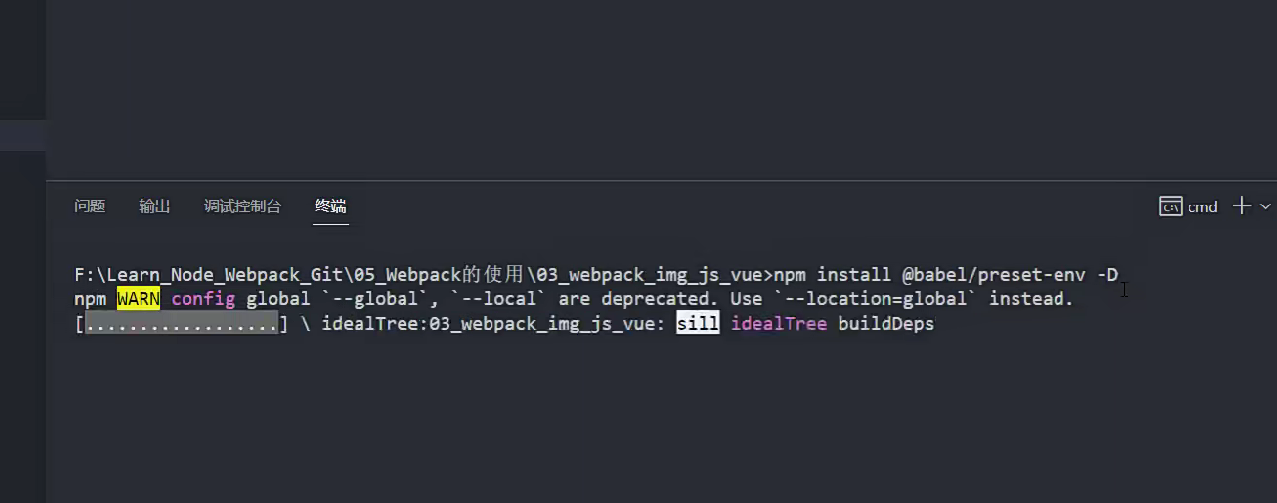Select the highlighted row in left sidebar

23,135
